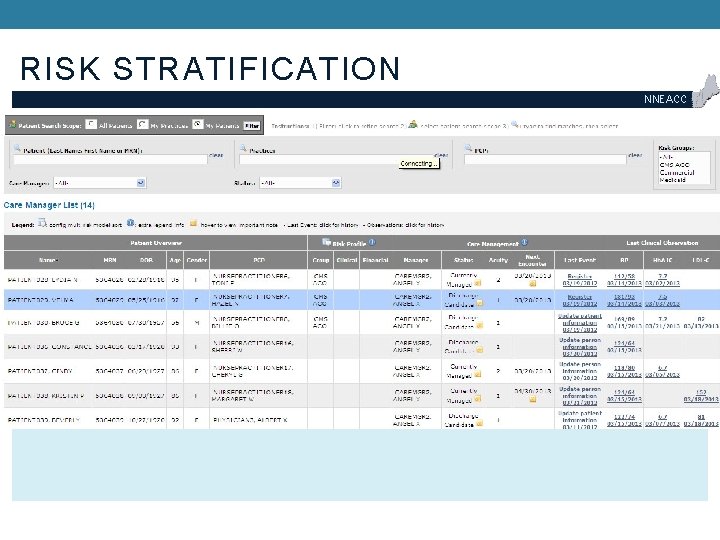Clear the PCP search field
Screen dimensions: 720x540
(635, 156)
